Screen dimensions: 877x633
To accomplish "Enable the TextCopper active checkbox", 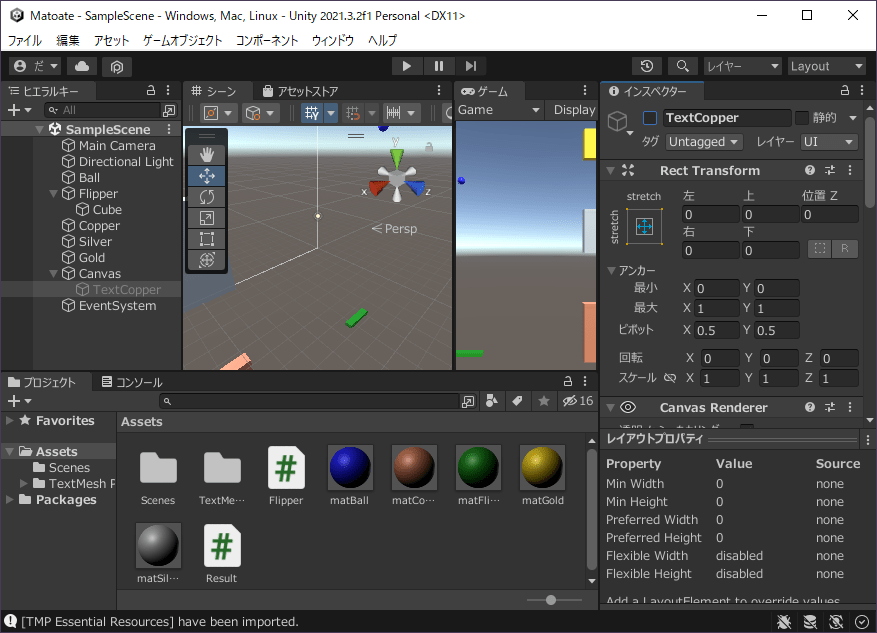I will point(649,117).
